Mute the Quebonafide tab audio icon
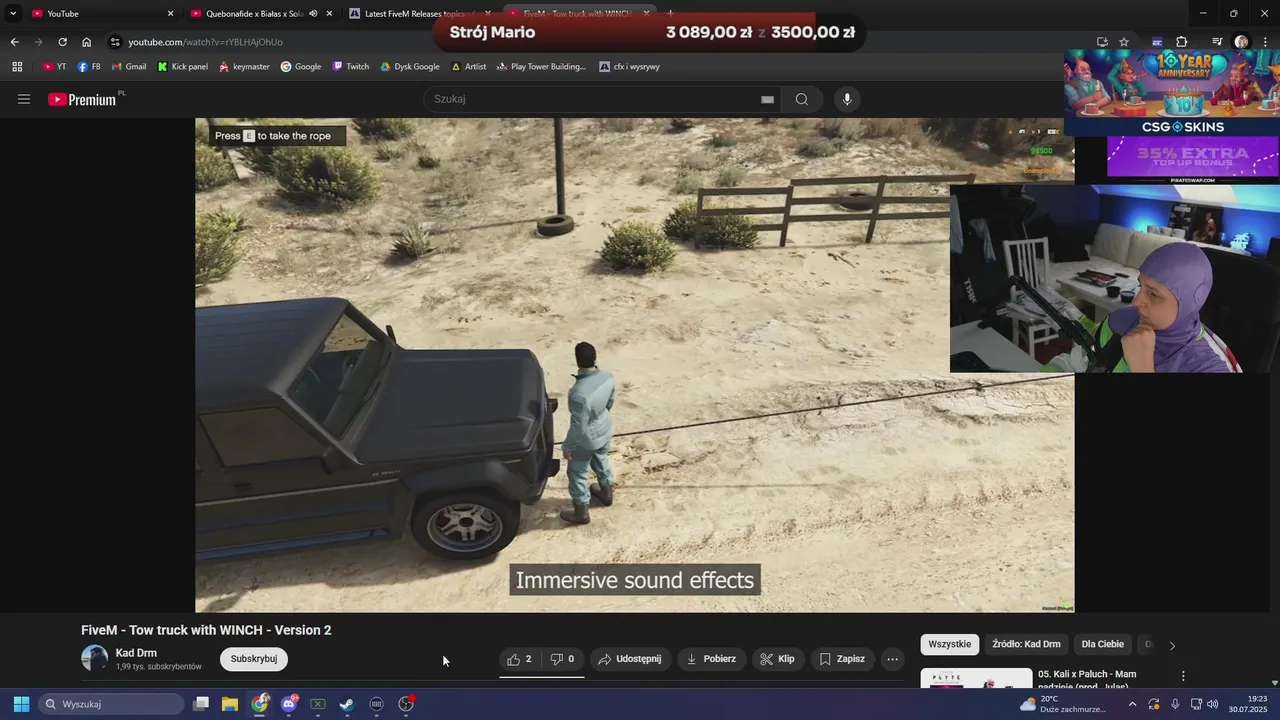Screen dimensions: 1280x720 coord(313,14)
